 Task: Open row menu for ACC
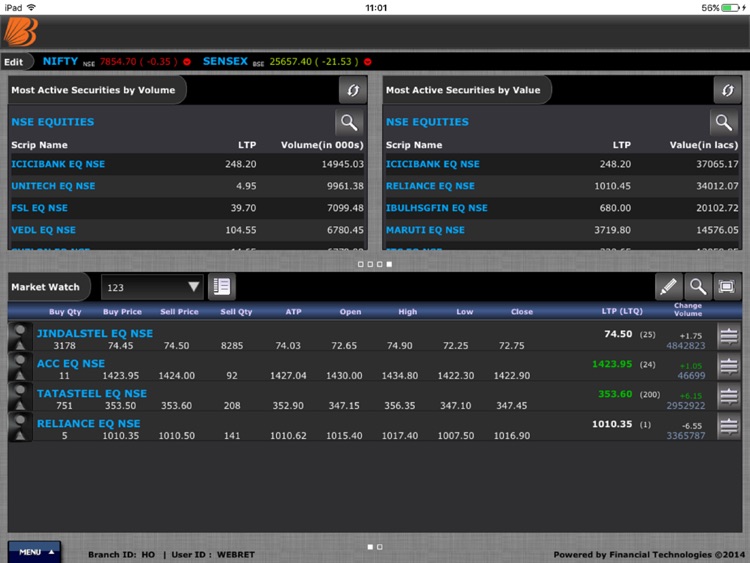tap(729, 366)
